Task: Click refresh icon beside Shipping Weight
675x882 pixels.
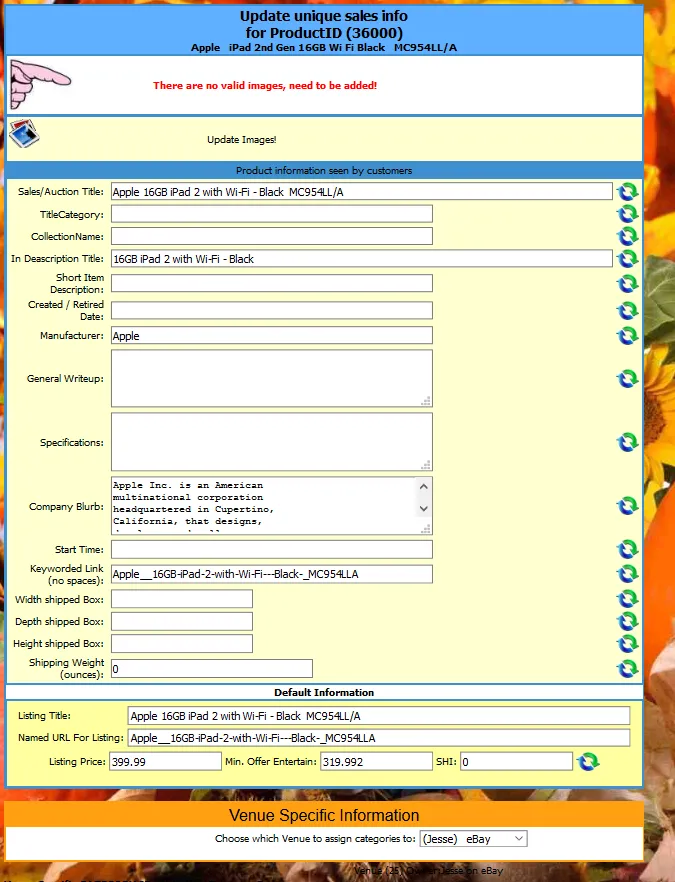Action: click(x=627, y=669)
